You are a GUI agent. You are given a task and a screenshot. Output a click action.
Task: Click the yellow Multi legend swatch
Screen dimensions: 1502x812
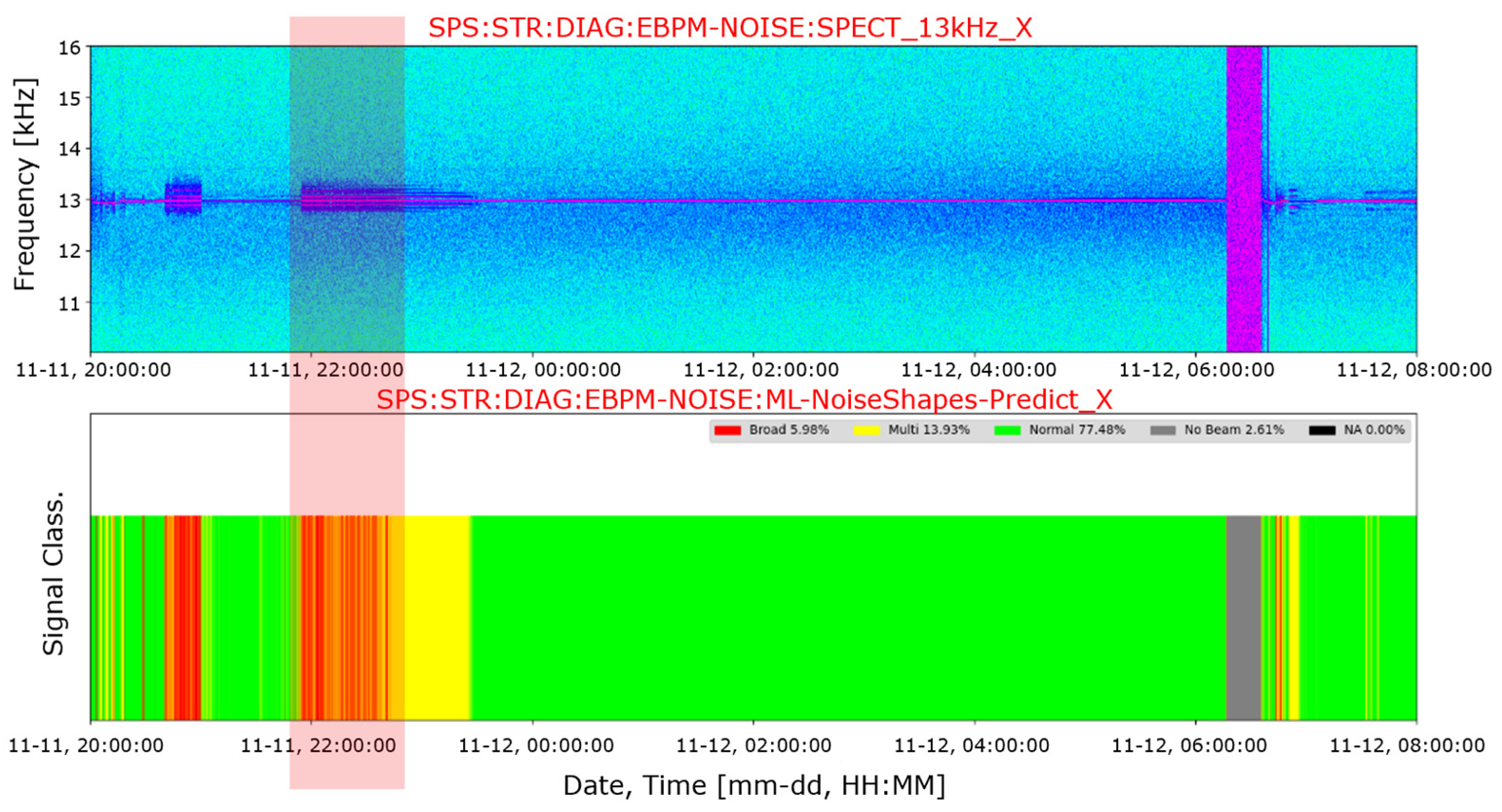click(x=866, y=430)
